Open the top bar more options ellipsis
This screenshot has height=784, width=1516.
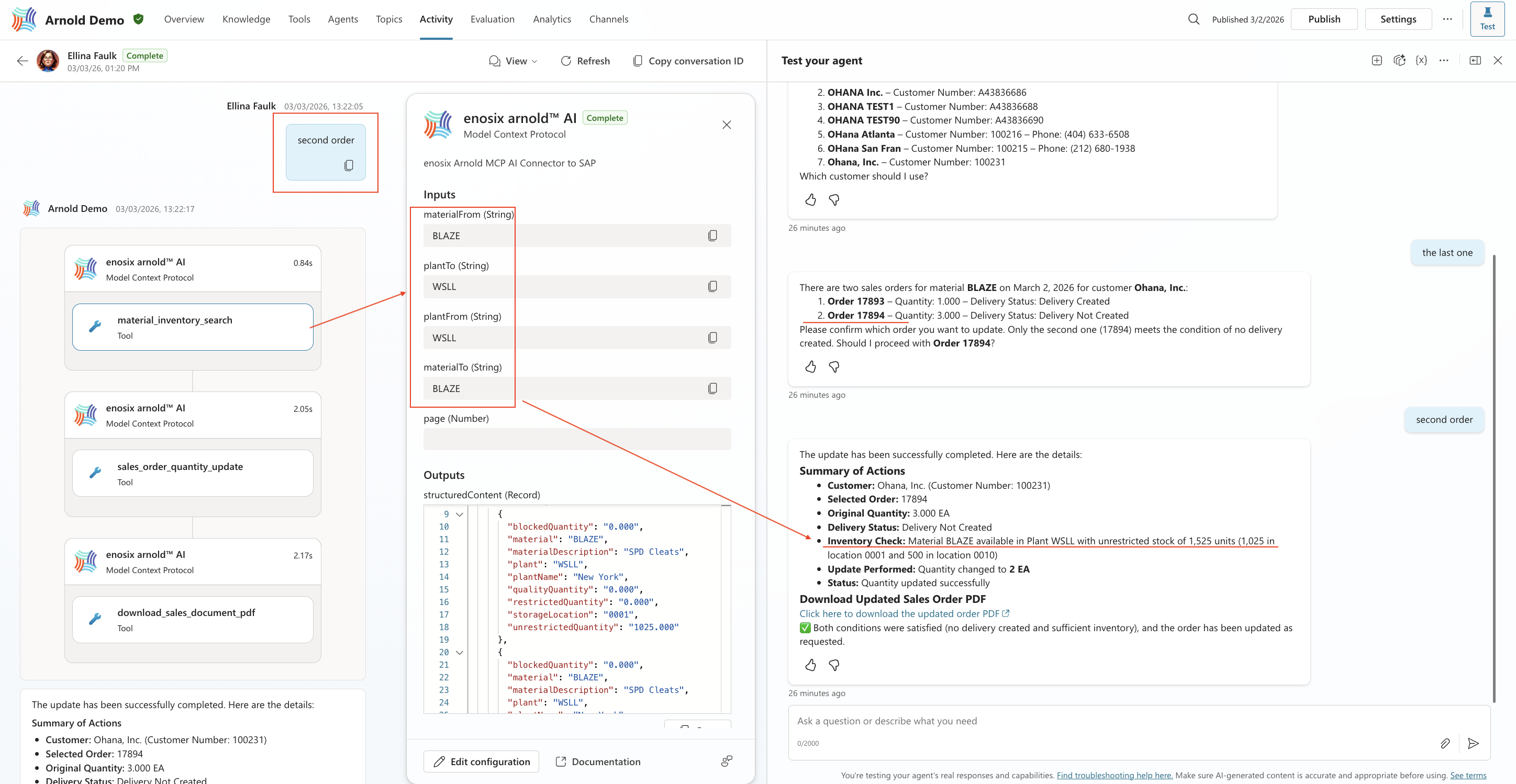coord(1447,19)
